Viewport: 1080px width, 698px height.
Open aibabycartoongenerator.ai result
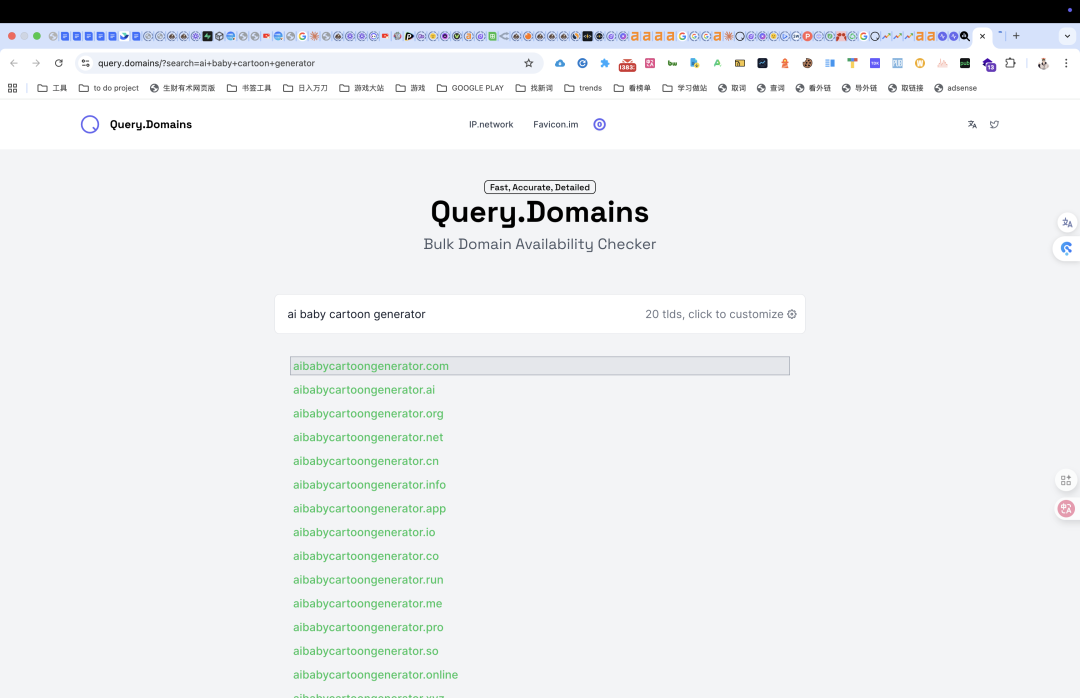point(364,389)
